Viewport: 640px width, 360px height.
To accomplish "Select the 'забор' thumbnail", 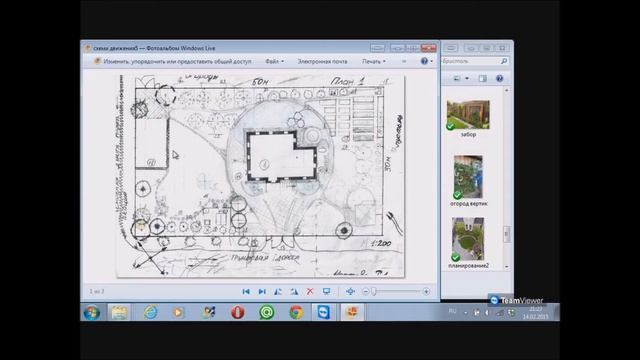I will pyautogui.click(x=468, y=115).
